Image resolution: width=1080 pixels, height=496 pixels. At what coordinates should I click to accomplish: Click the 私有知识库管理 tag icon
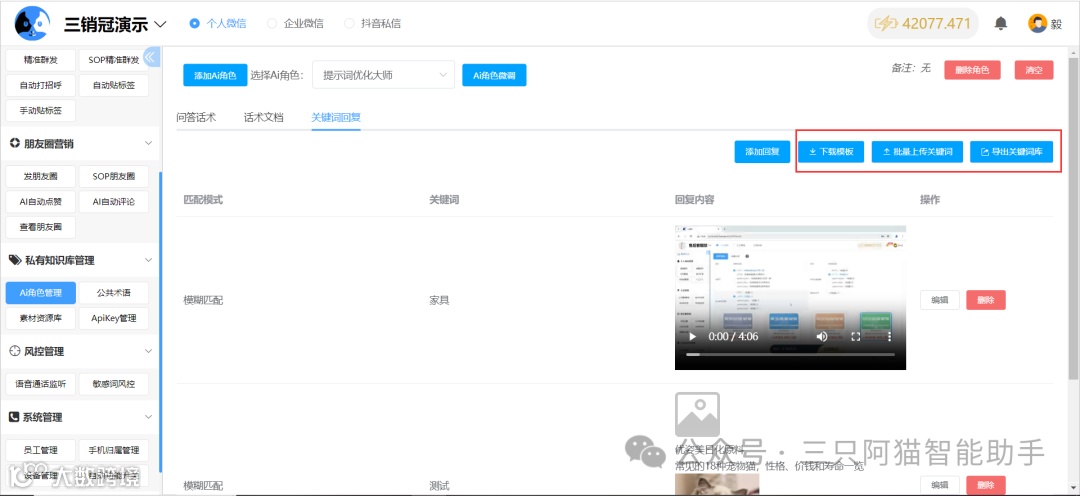point(15,260)
